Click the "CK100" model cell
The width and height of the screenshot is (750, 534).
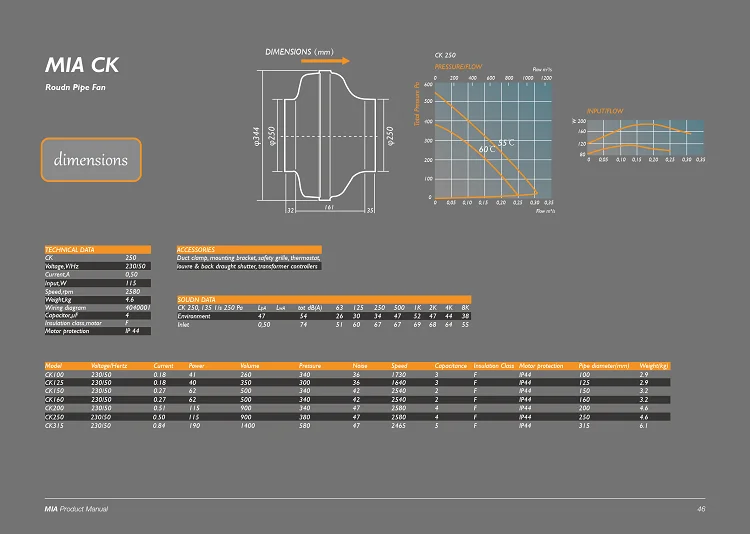click(x=55, y=375)
